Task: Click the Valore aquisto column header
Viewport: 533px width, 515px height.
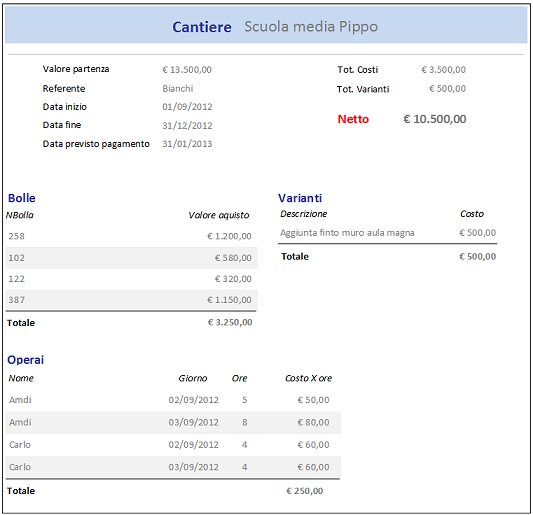Action: pos(219,215)
